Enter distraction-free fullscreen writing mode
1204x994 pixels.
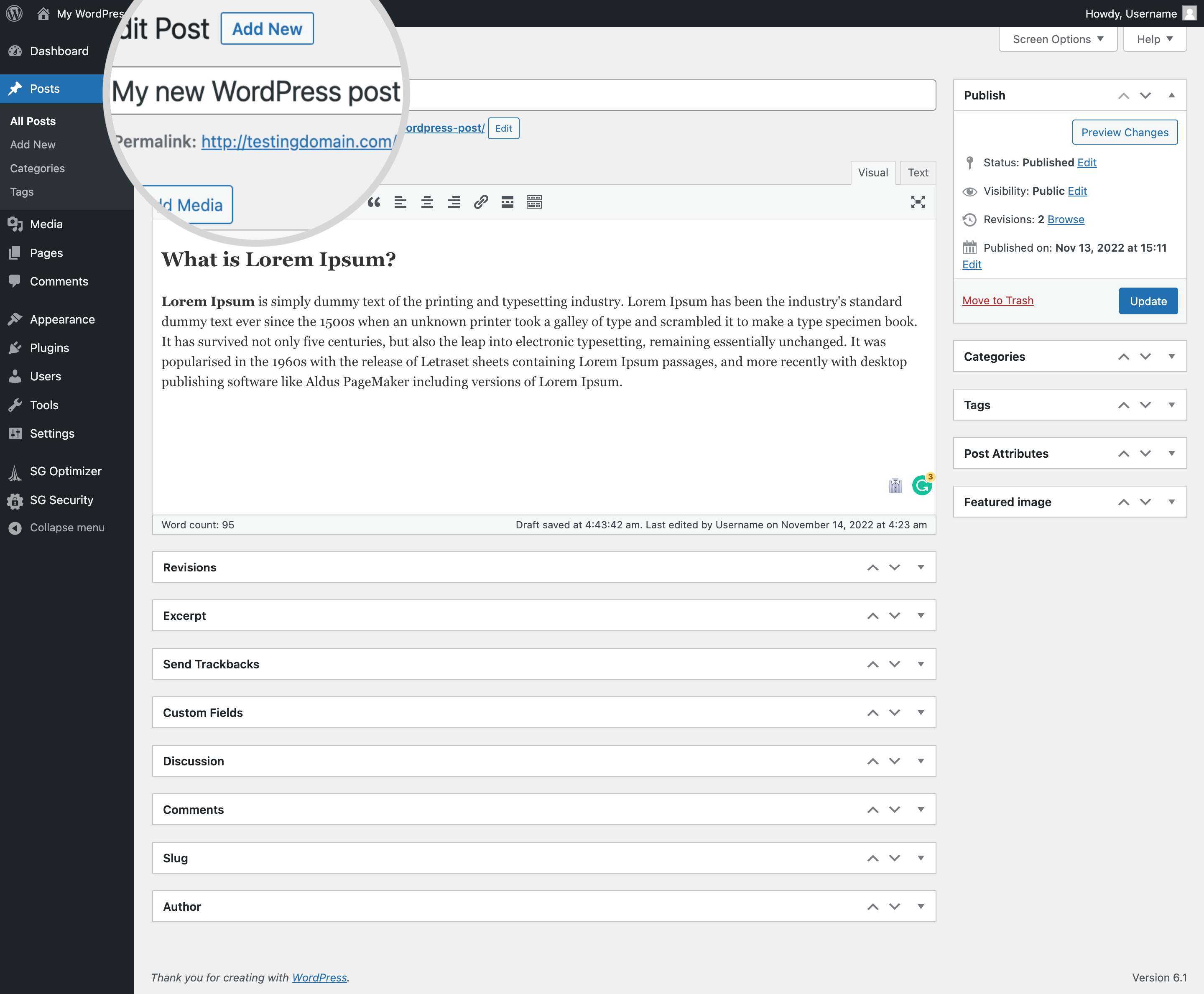click(x=918, y=202)
